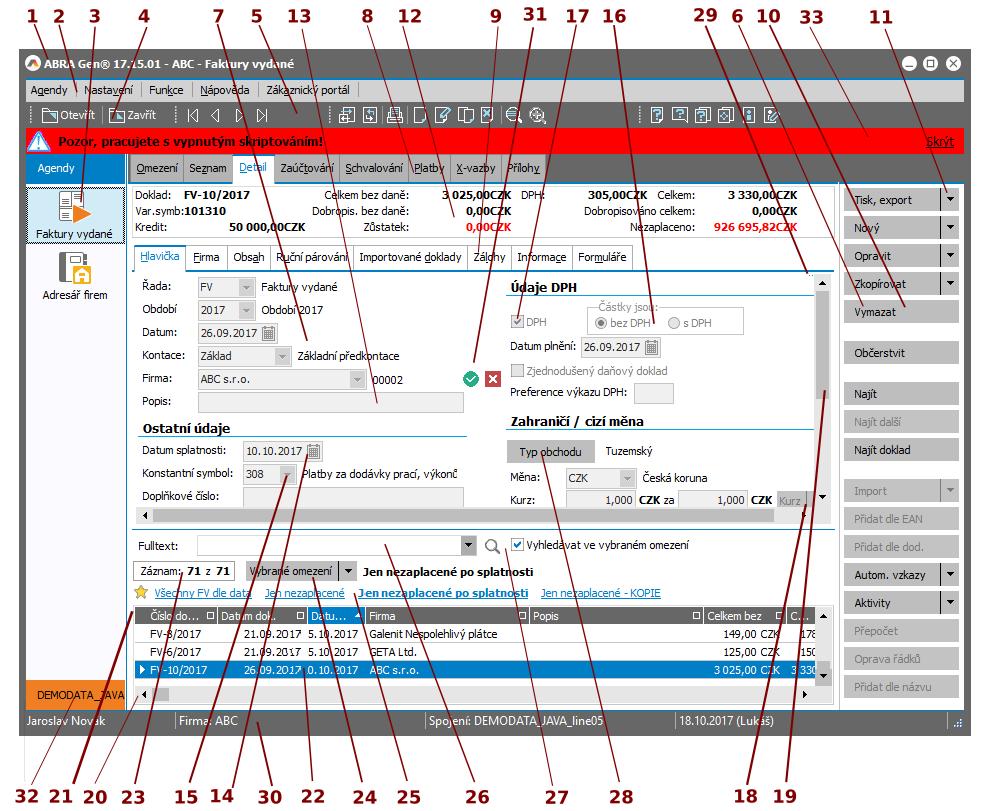Open calendar picker for Datum splatnosti
983x811 pixels.
pos(314,451)
